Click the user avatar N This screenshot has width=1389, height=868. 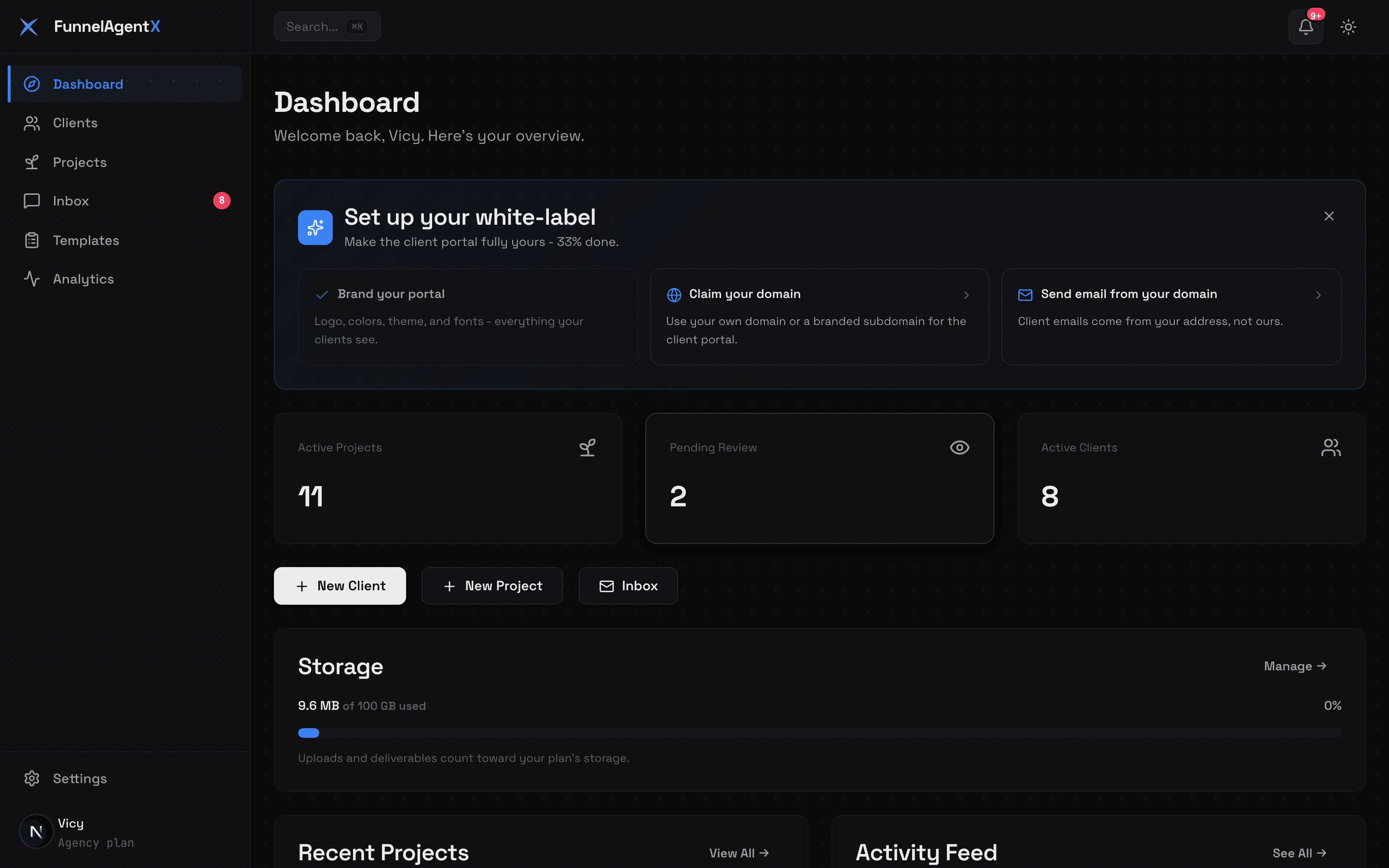pos(36,831)
